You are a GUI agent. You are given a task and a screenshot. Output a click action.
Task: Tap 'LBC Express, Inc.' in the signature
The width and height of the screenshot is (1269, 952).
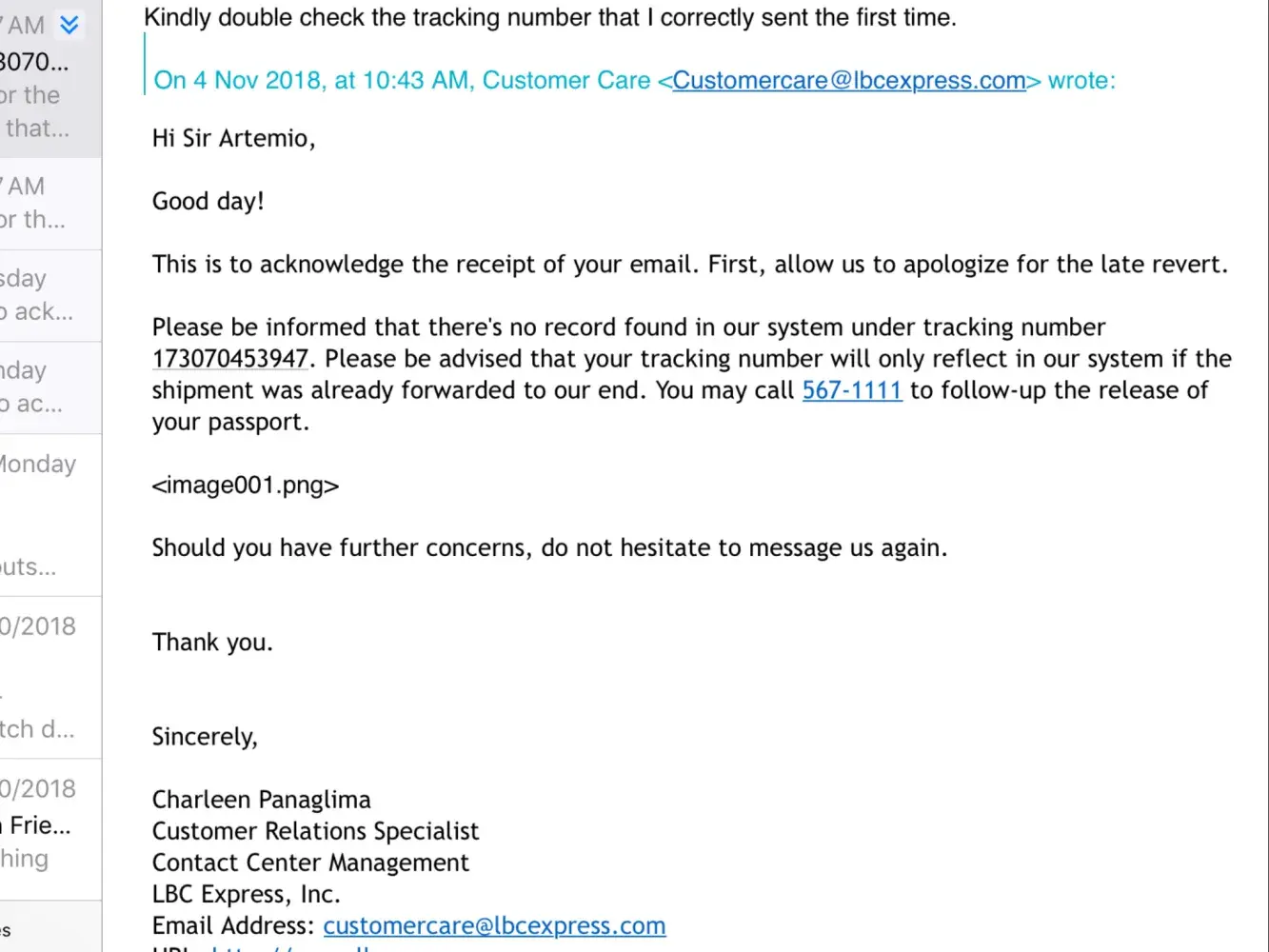pos(246,894)
